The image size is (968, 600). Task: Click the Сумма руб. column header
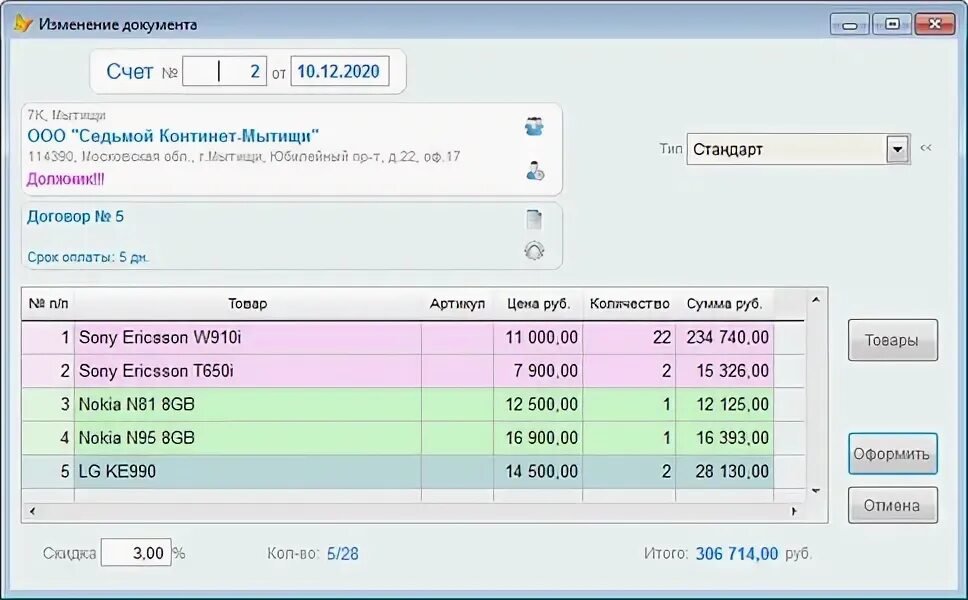725,304
